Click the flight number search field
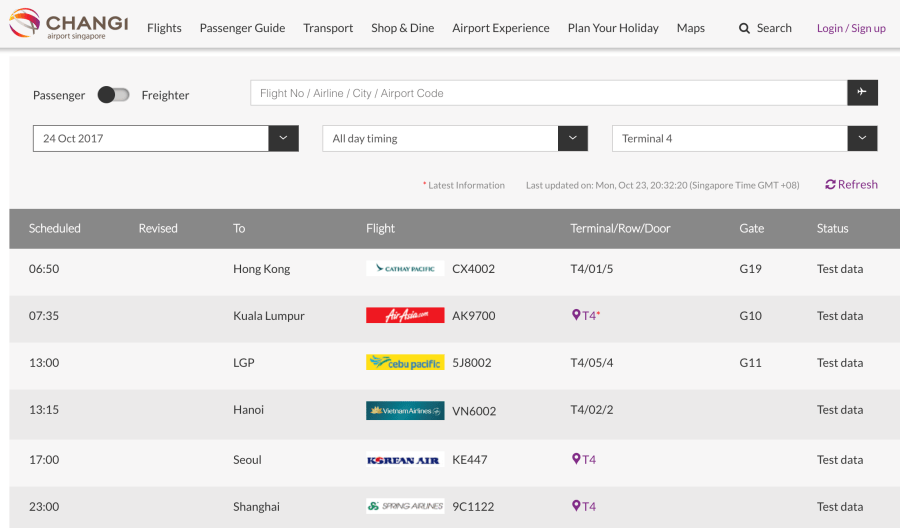Screen dimensions: 900x528 click(x=548, y=93)
